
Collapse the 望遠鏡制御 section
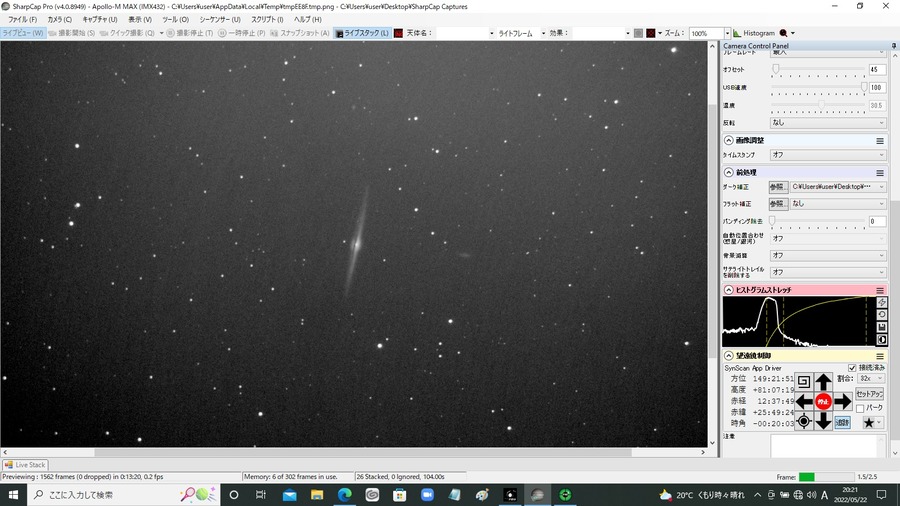pyautogui.click(x=728, y=356)
